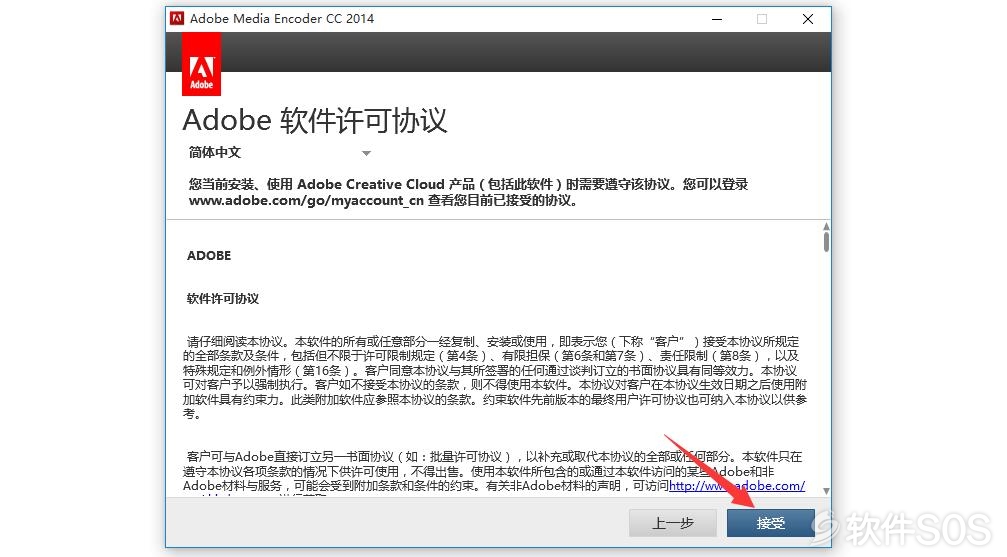Click the Adobe title bar app icon
The image size is (1007, 557).
click(x=177, y=19)
